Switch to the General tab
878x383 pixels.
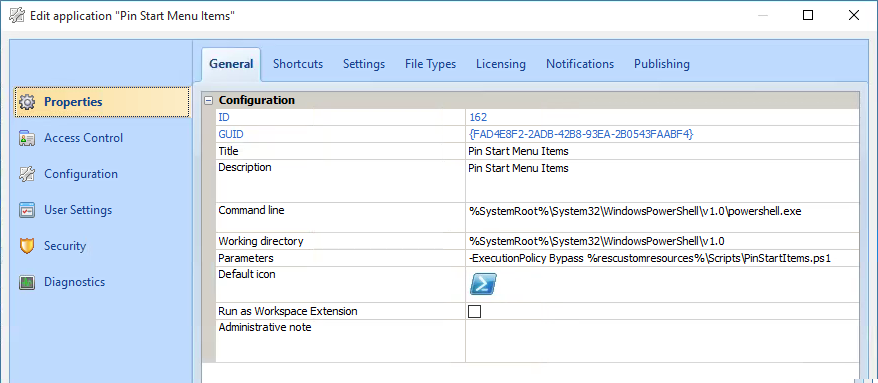pos(231,64)
